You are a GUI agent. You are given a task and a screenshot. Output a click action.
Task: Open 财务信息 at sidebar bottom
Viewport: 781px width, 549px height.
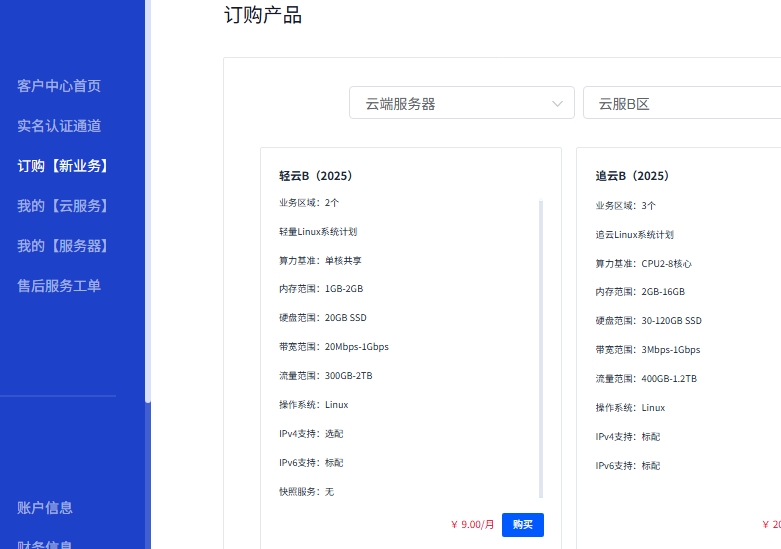click(x=45, y=543)
